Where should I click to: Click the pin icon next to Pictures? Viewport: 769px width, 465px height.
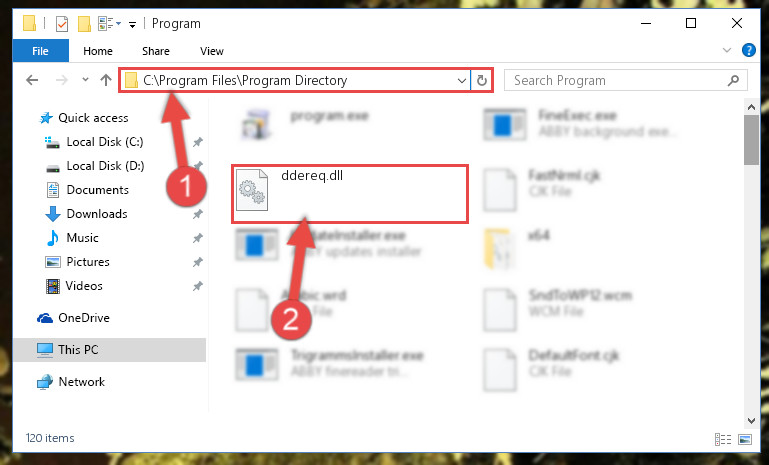197,262
